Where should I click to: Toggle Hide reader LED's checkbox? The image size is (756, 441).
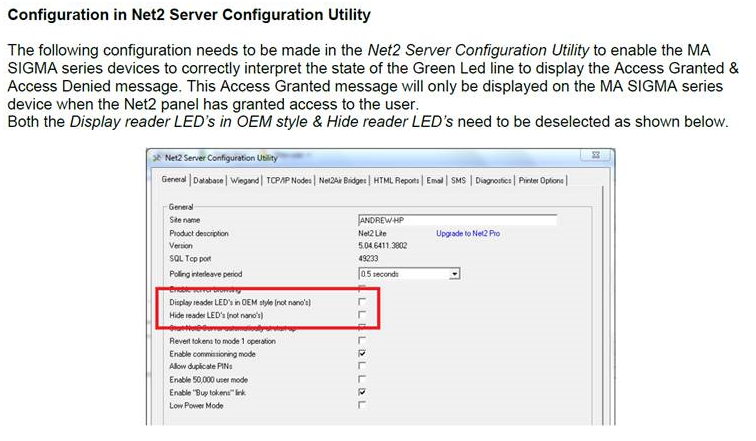[x=362, y=314]
